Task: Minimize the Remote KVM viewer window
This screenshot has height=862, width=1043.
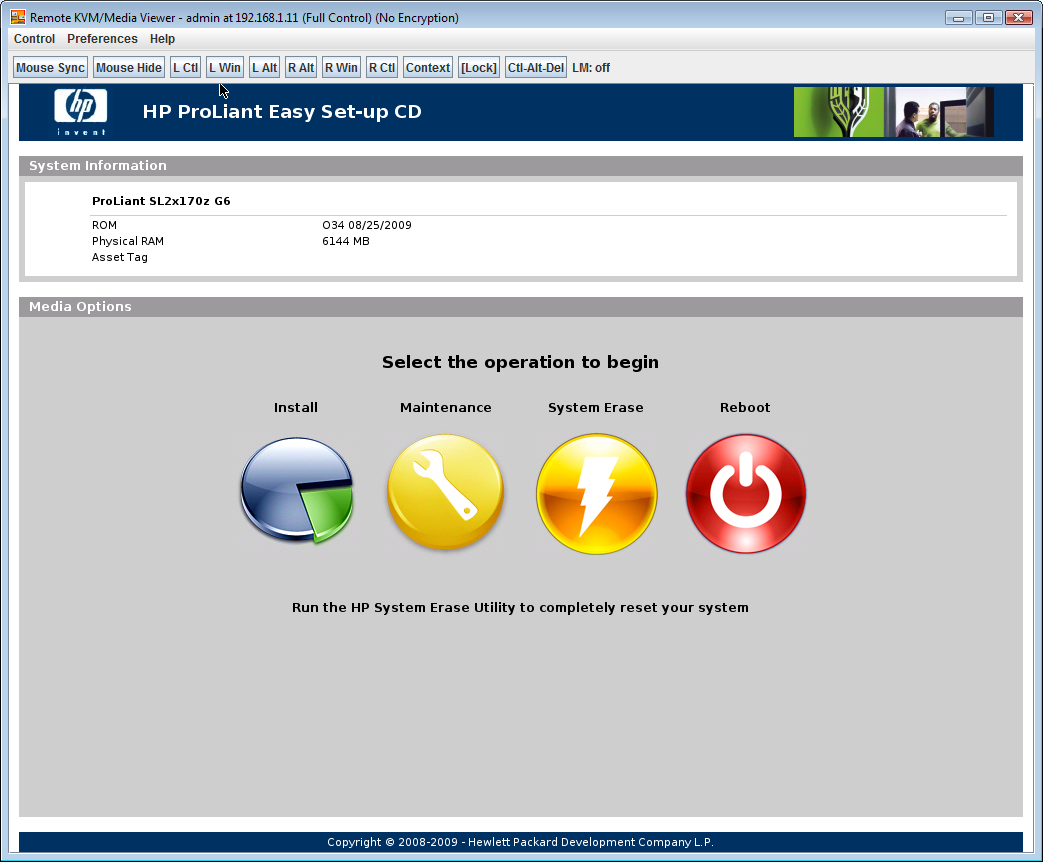Action: [x=959, y=17]
